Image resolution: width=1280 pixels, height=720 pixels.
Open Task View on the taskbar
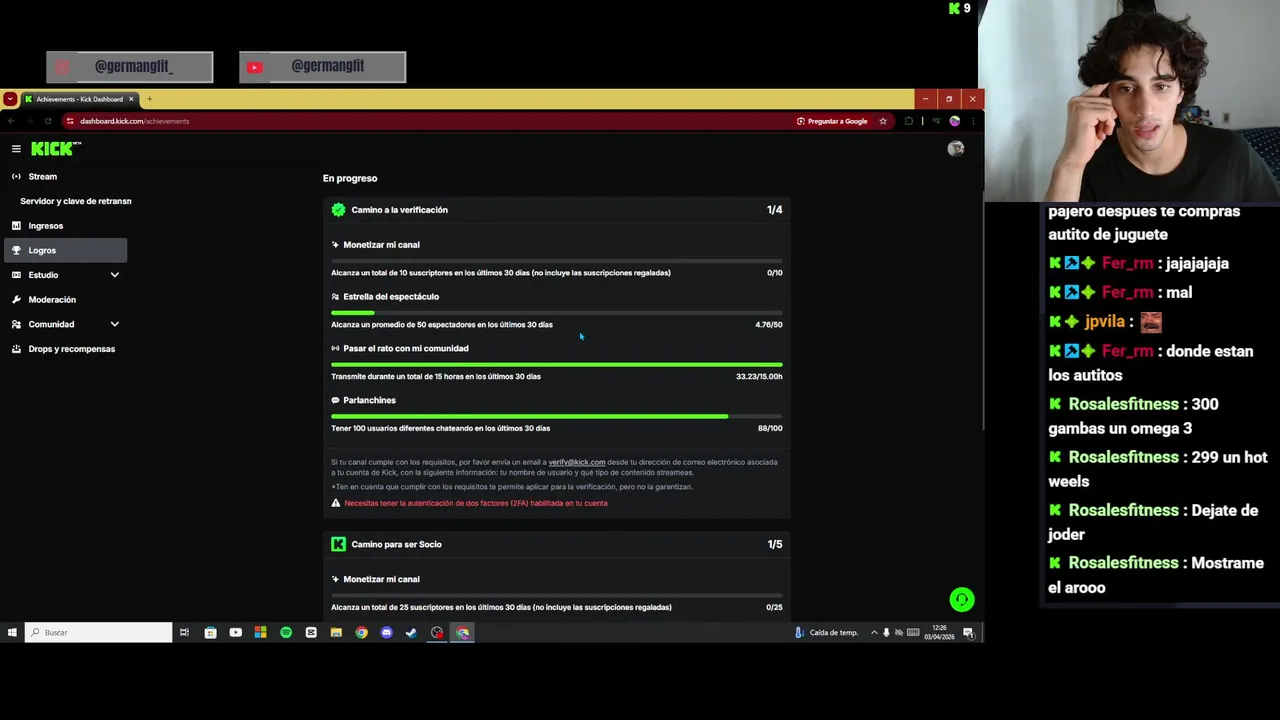tap(184, 632)
